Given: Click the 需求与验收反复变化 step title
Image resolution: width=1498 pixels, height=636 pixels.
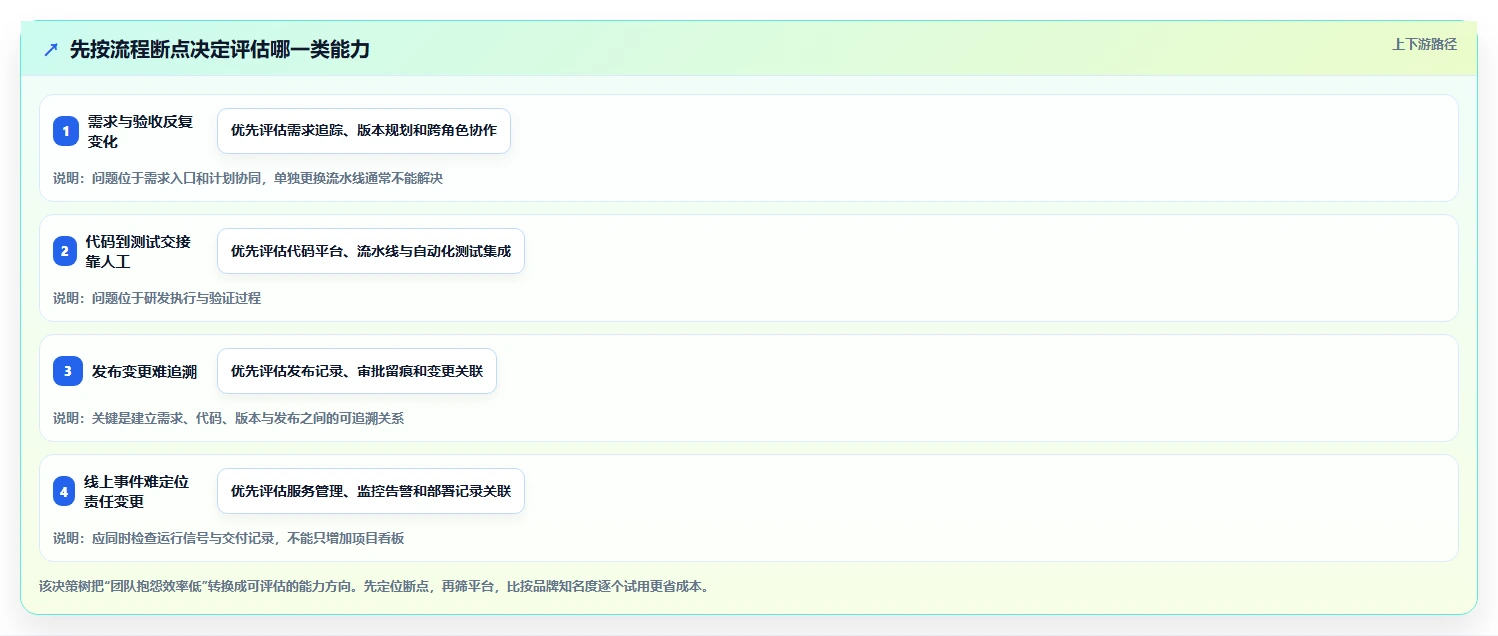Looking at the screenshot, I should pyautogui.click(x=140, y=131).
